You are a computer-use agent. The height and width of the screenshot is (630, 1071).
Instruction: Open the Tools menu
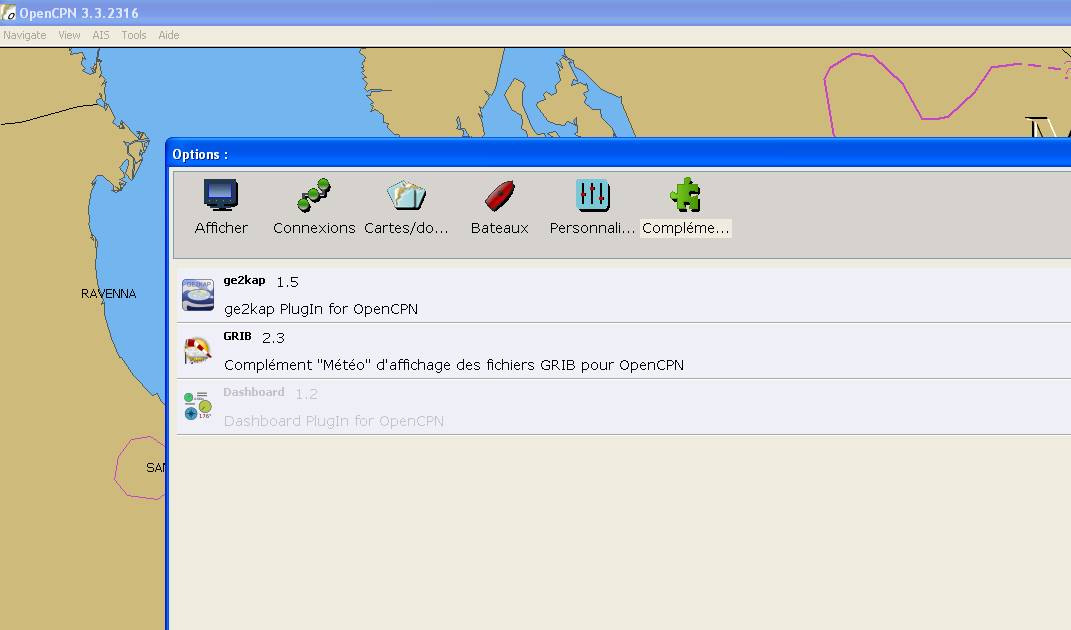[134, 35]
